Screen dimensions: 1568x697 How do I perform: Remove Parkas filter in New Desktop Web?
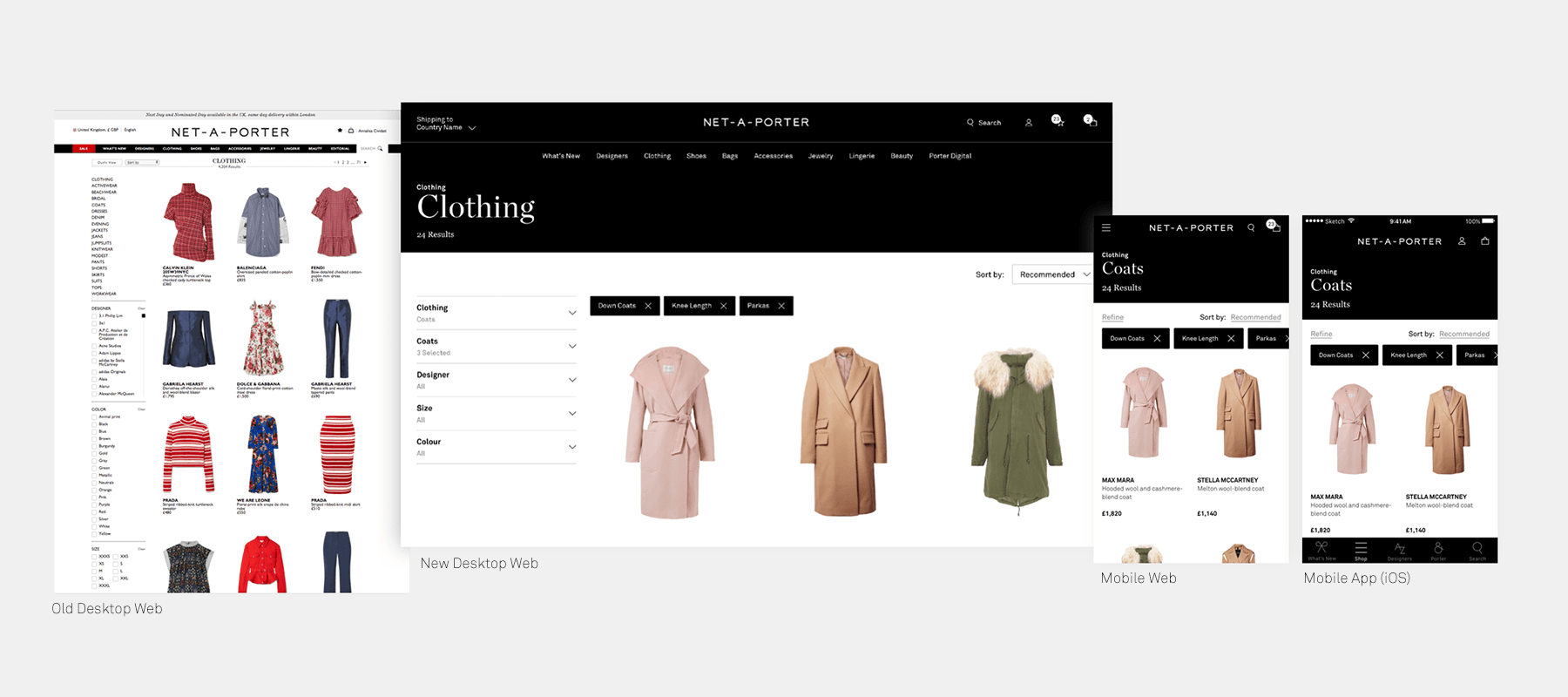(x=781, y=306)
